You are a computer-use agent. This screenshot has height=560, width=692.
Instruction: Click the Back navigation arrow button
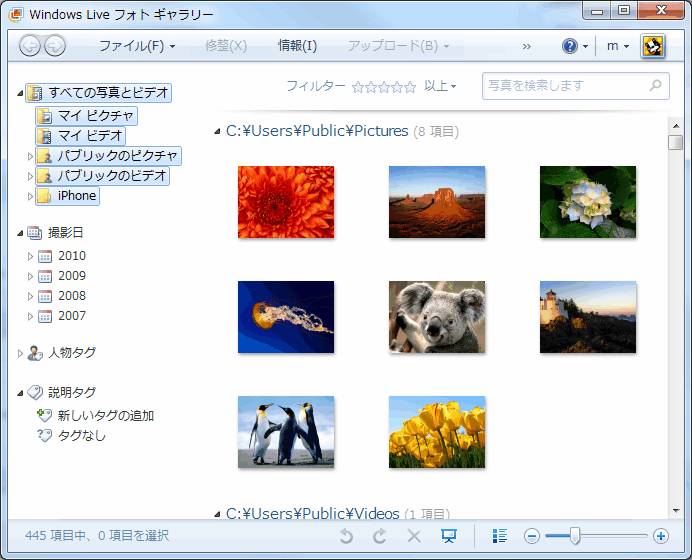coord(30,46)
